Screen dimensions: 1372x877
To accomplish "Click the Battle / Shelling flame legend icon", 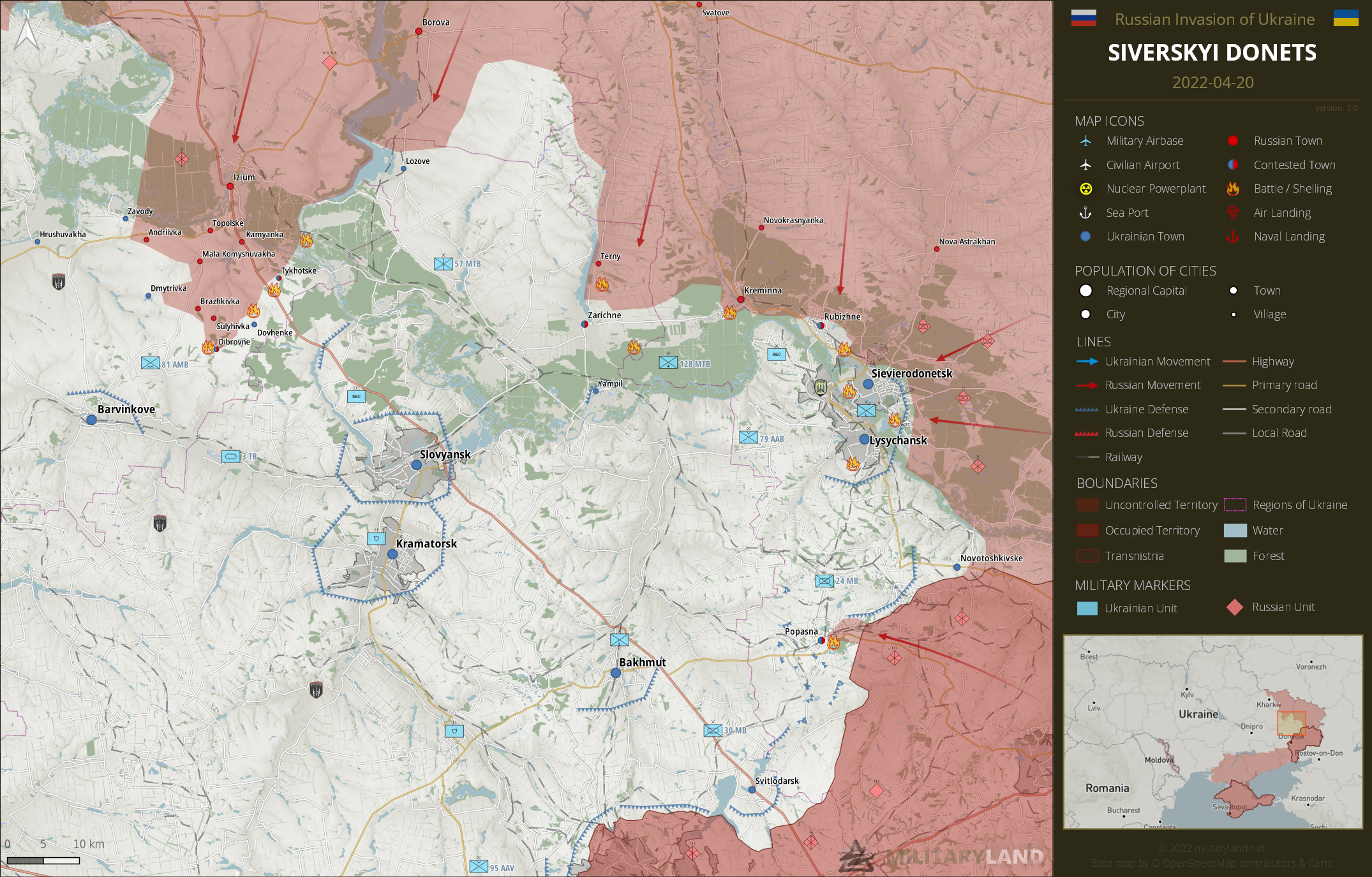I will (x=1233, y=189).
